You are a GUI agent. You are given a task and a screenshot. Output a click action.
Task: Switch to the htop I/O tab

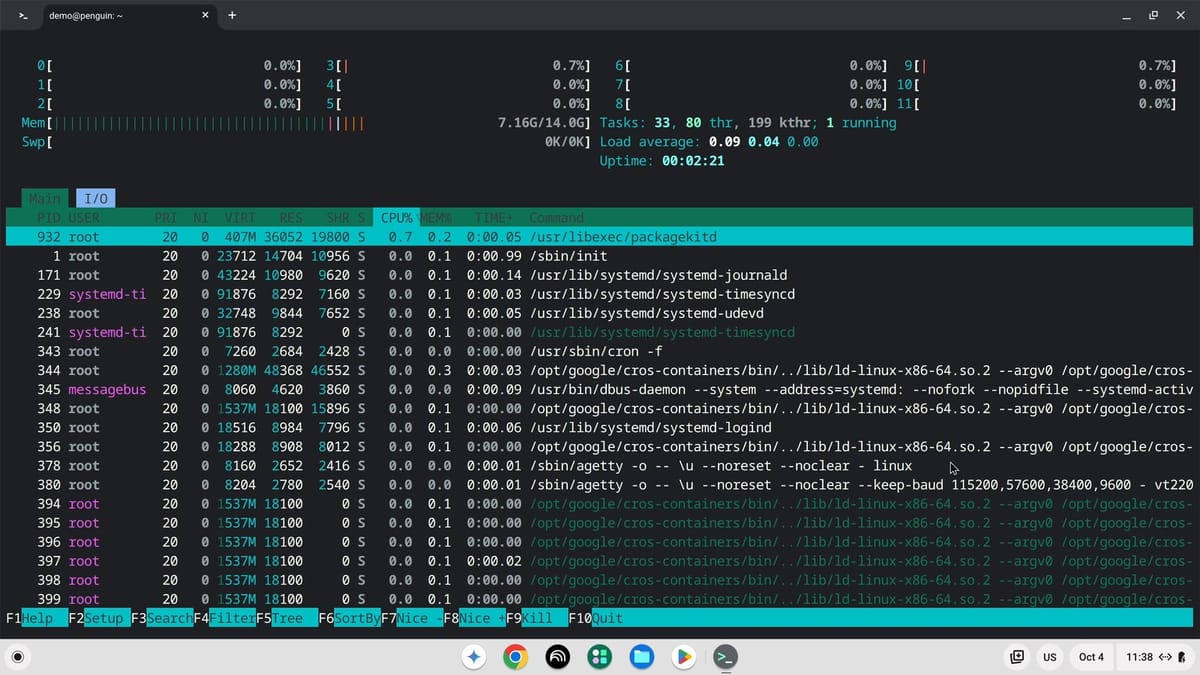click(96, 198)
